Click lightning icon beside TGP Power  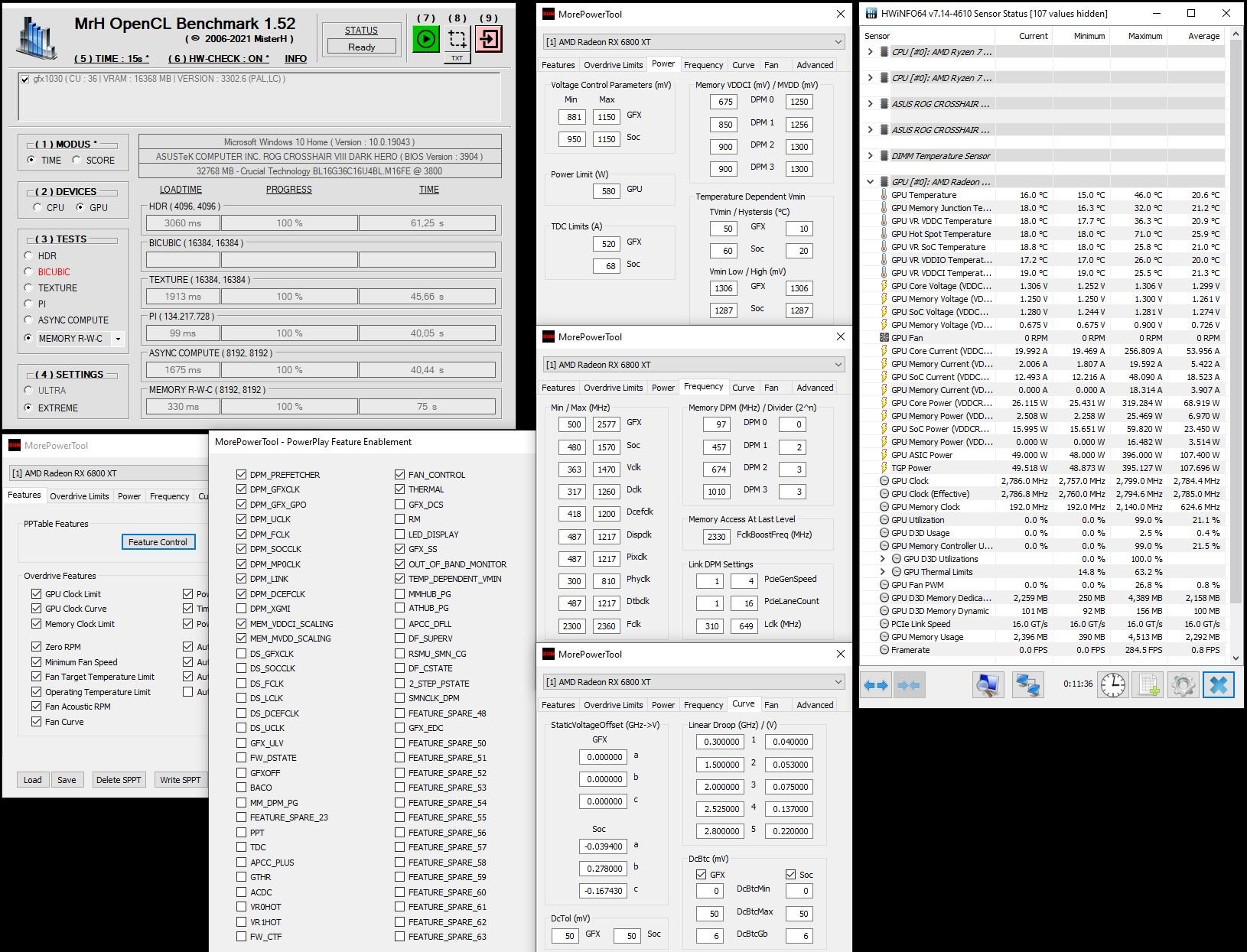click(884, 468)
